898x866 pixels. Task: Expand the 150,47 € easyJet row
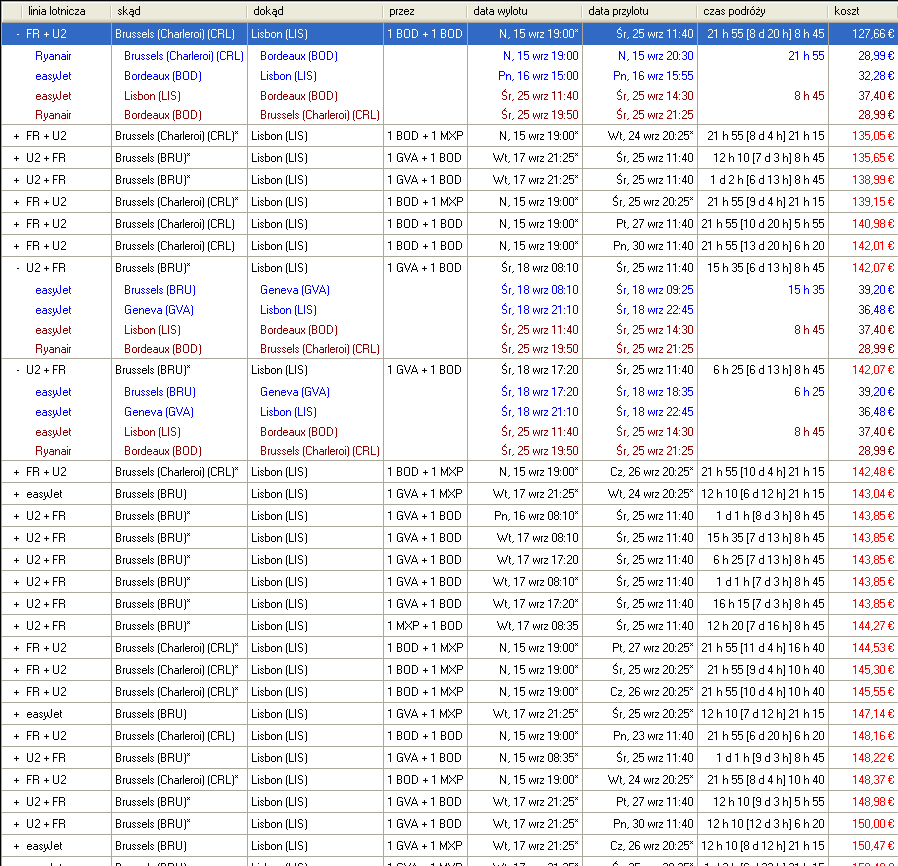pos(17,847)
